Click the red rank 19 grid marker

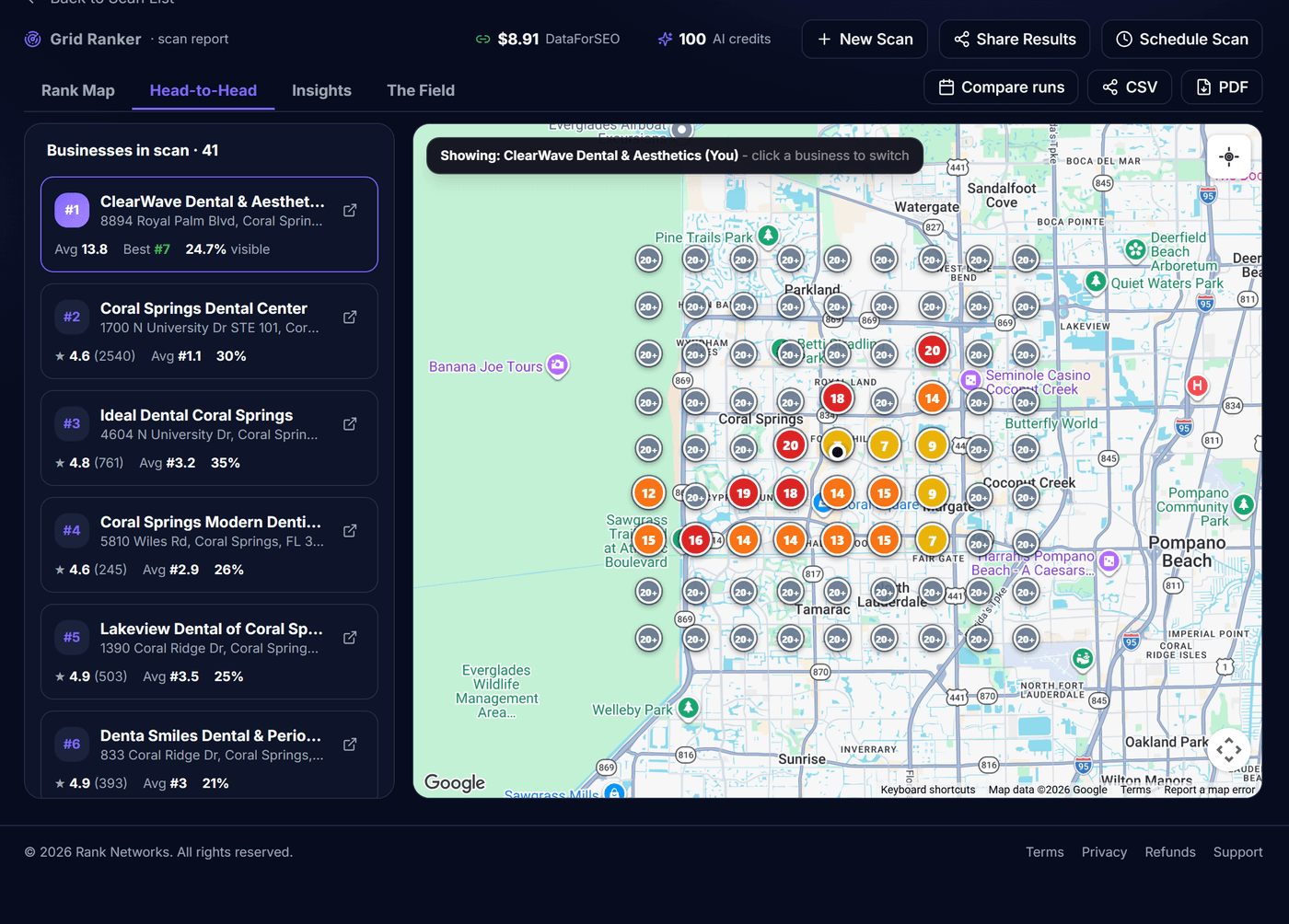click(x=743, y=493)
